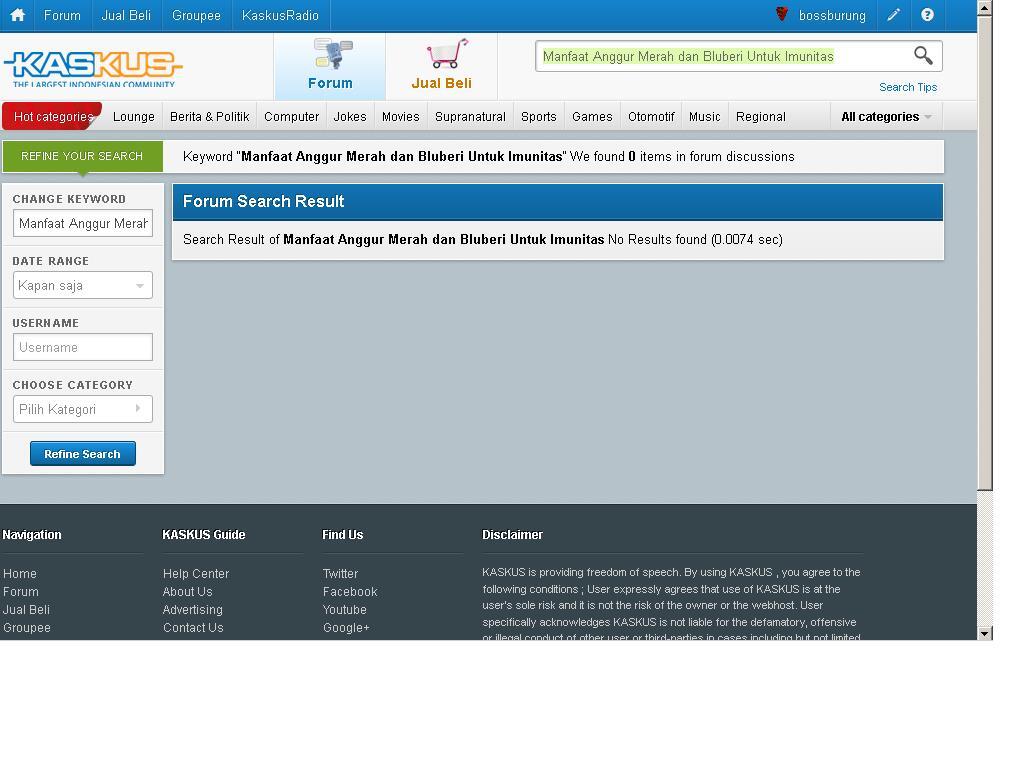Focus the Username filter field

[x=83, y=347]
